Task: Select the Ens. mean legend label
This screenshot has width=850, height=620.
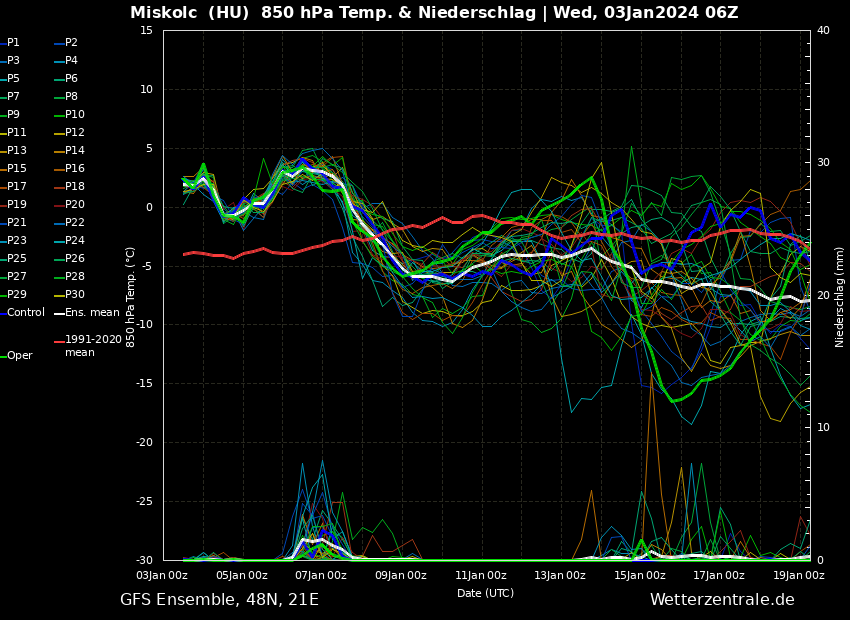Action: (92, 313)
